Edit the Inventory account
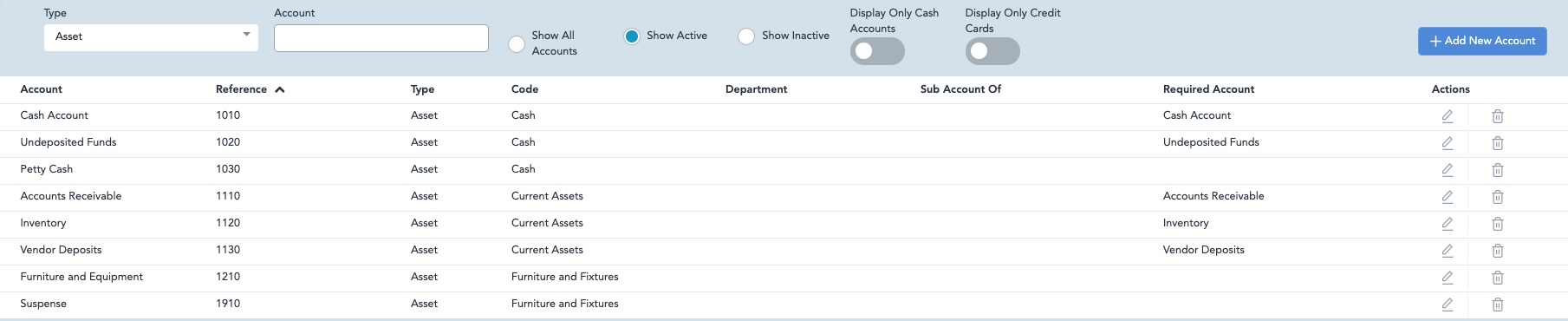1568x321 pixels. [1447, 224]
